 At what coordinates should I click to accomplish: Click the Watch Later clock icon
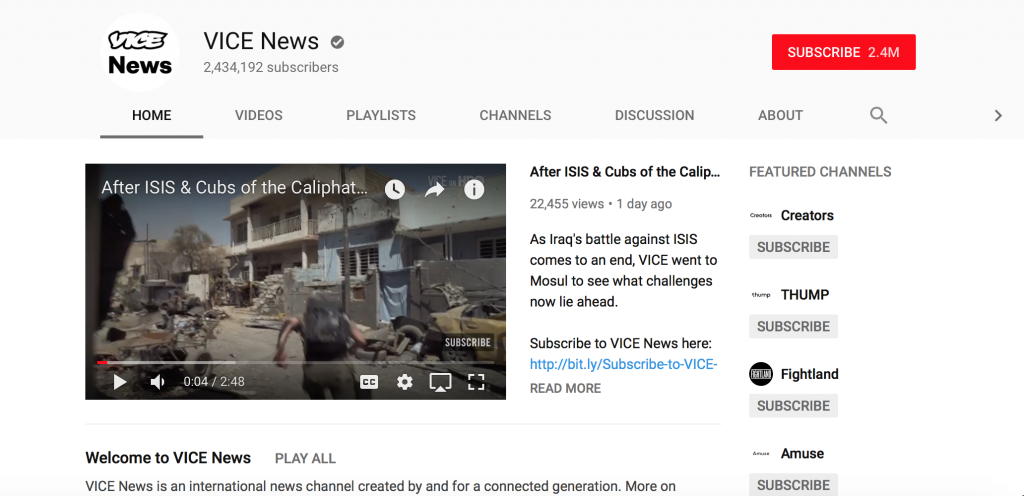tap(395, 189)
